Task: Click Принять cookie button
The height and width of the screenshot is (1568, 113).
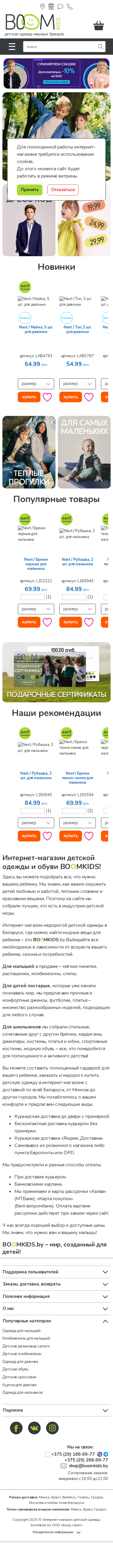Action: pos(30,189)
